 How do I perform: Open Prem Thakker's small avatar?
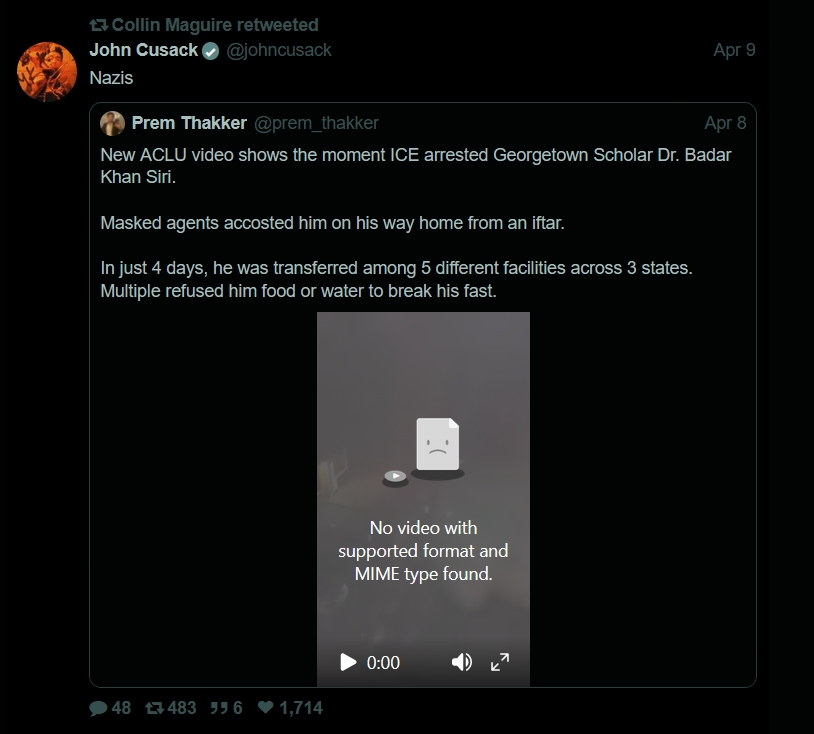click(x=112, y=123)
